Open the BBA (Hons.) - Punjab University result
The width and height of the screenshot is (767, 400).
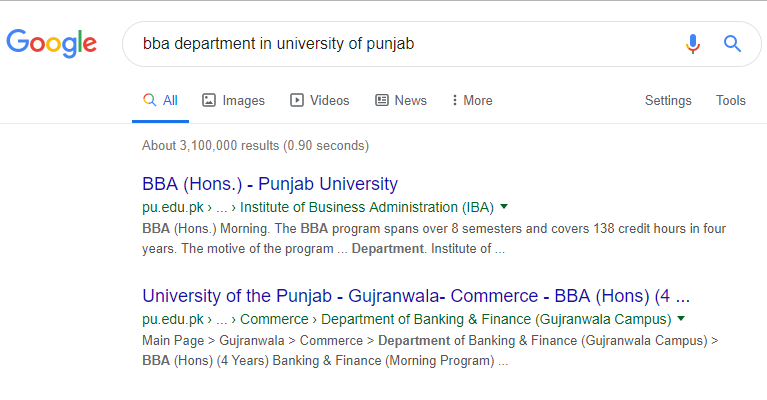[270, 184]
